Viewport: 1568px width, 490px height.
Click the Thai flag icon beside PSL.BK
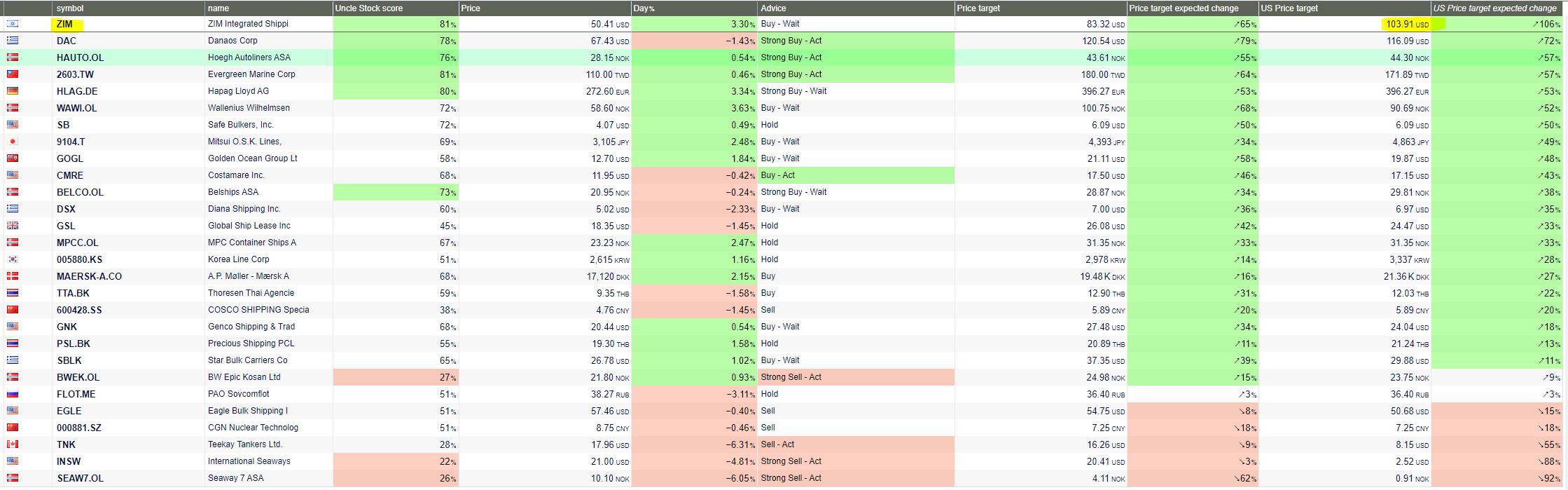click(x=13, y=343)
